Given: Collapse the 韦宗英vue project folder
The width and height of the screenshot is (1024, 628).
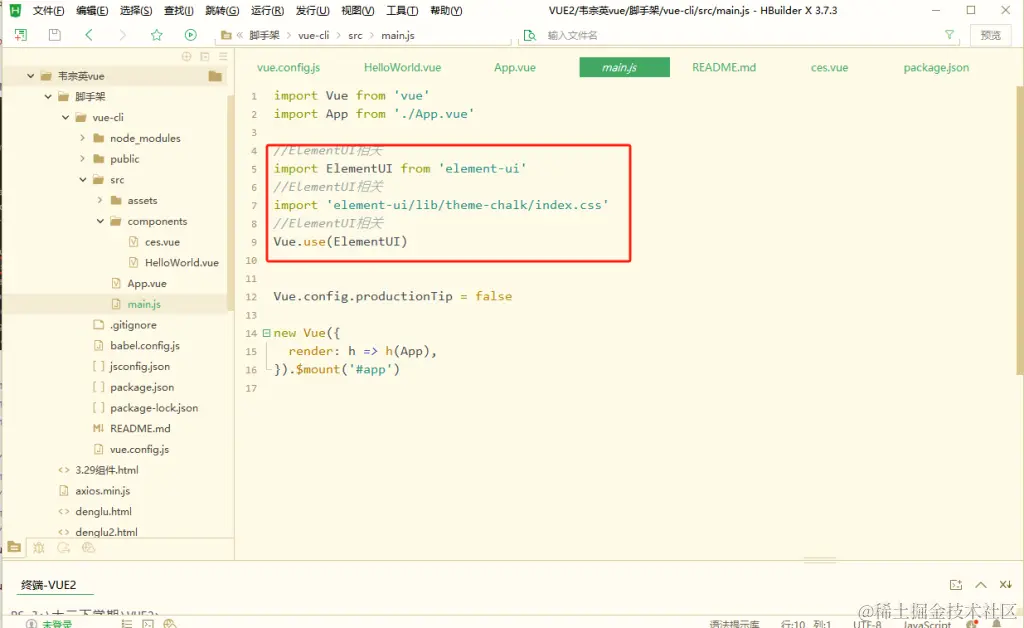Looking at the screenshot, I should pyautogui.click(x=31, y=76).
